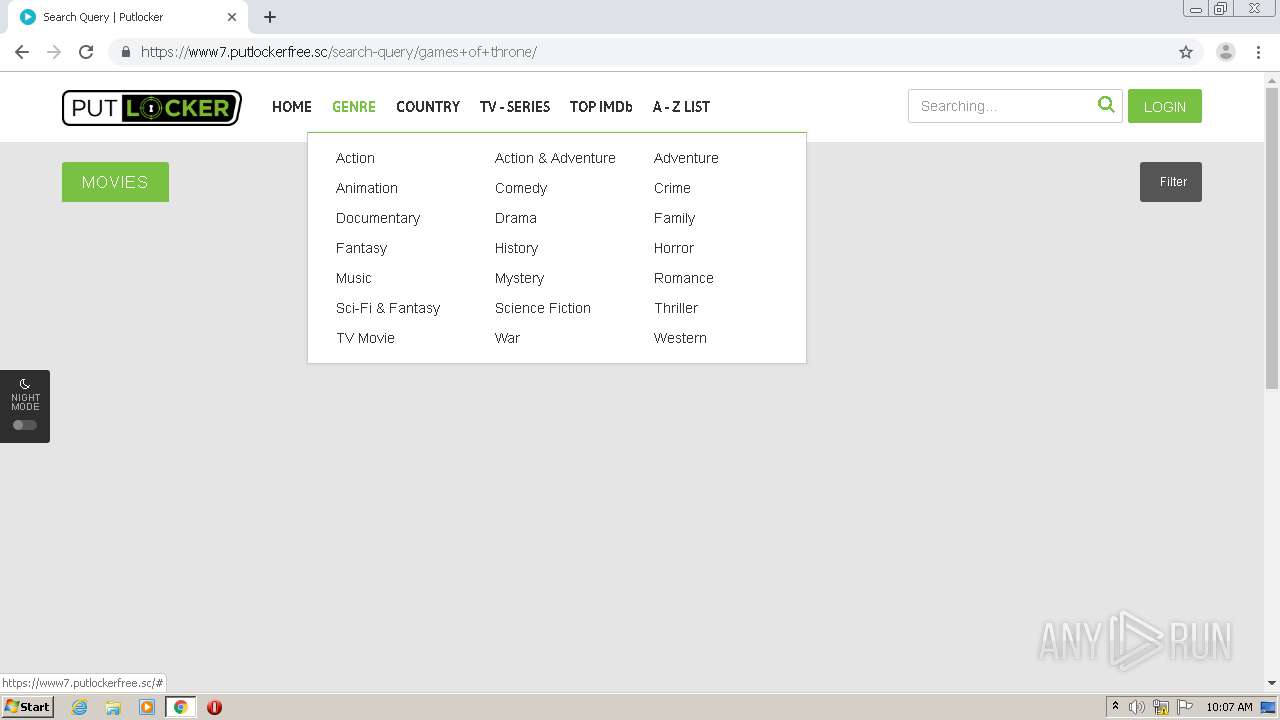The image size is (1280, 720).
Task: Close the Search Query Putlocker tab
Action: [232, 17]
